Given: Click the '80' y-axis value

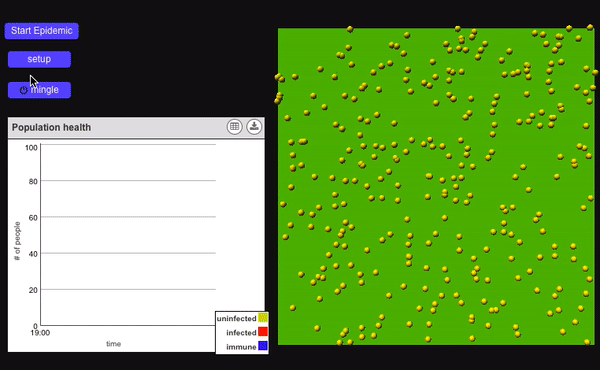Looking at the screenshot, I should [33, 181].
